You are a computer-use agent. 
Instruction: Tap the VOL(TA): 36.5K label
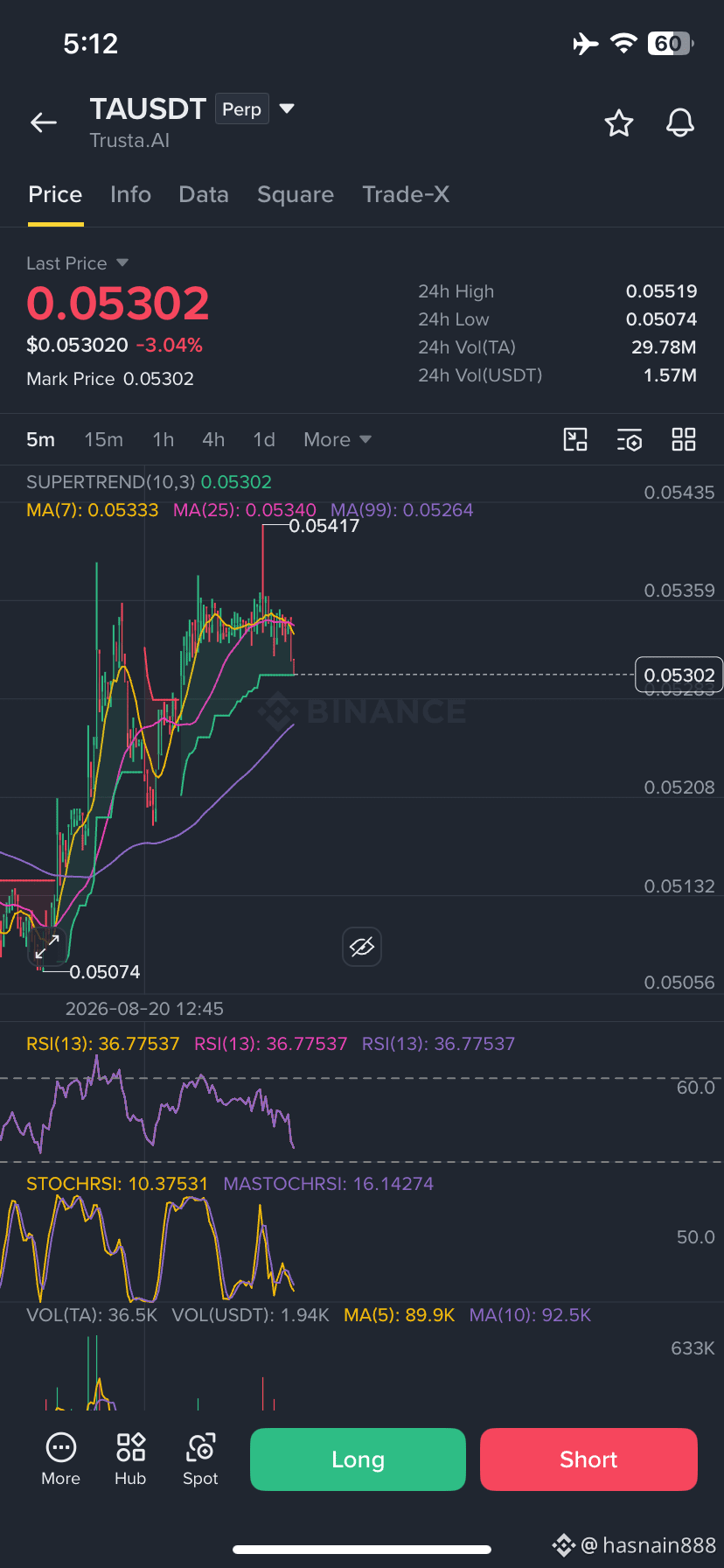pyautogui.click(x=92, y=1314)
